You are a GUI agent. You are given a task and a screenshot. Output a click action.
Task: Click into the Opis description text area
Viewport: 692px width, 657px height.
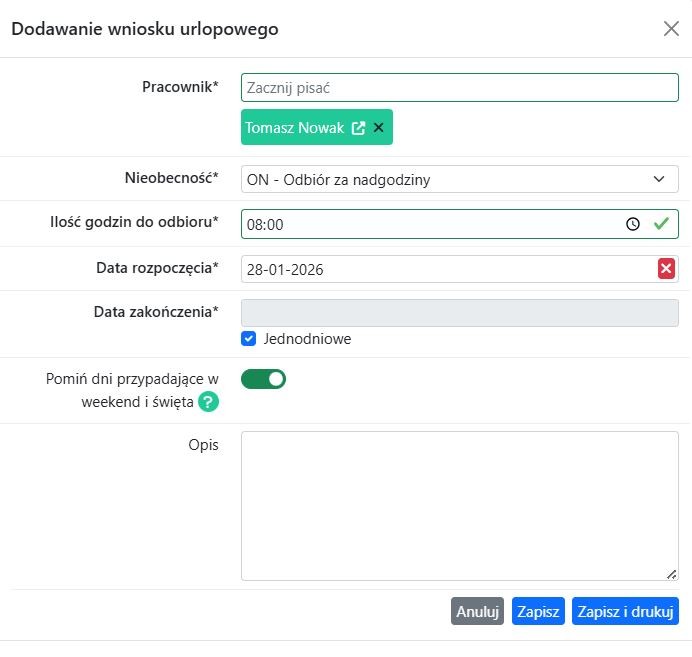(x=459, y=505)
